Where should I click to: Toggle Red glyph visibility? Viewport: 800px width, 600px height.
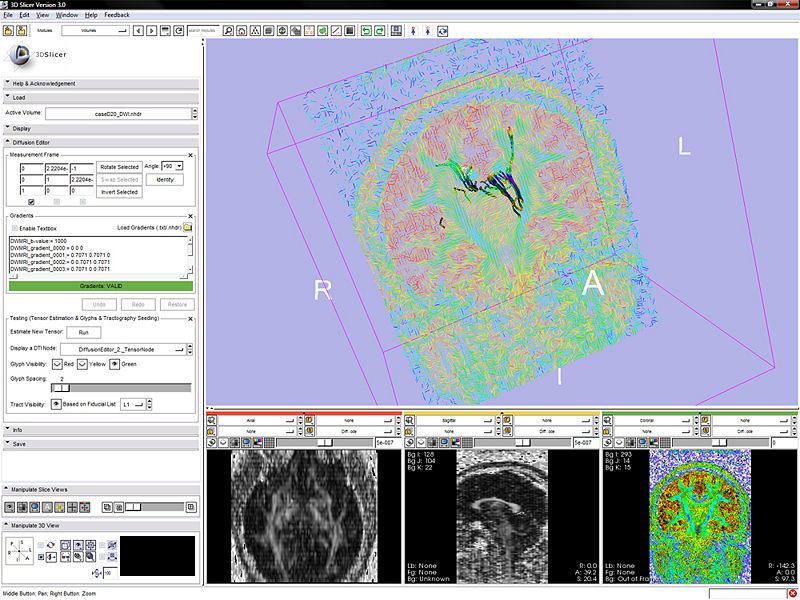point(57,363)
